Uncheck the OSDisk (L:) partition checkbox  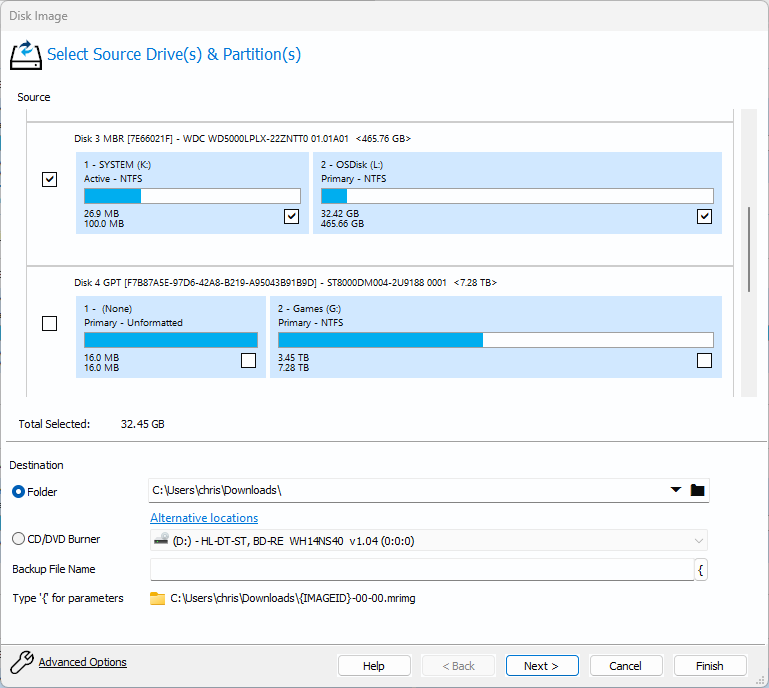704,217
